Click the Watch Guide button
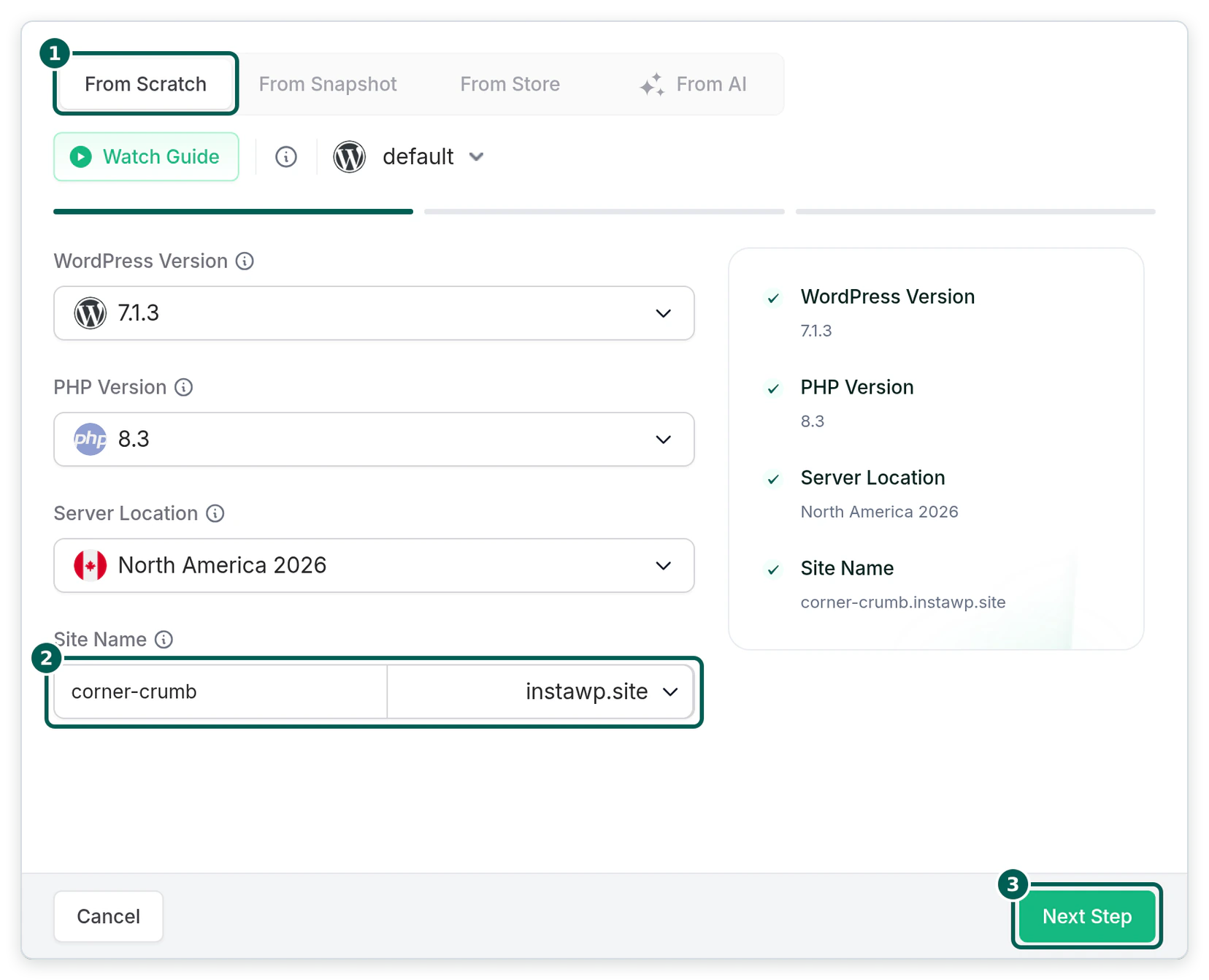1209x980 pixels. [x=146, y=156]
